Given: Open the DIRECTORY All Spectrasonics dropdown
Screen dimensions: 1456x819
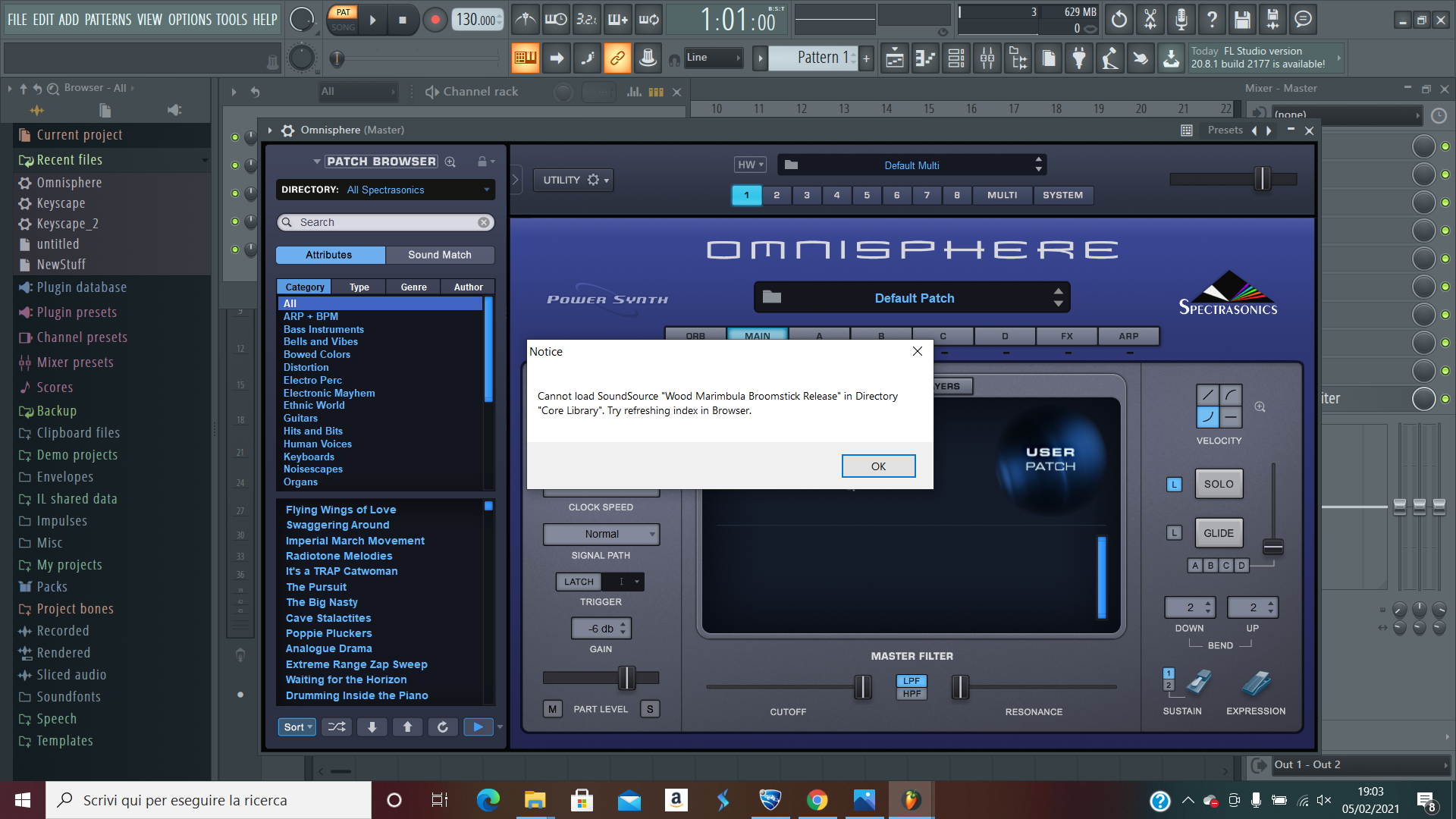Looking at the screenshot, I should (x=386, y=190).
